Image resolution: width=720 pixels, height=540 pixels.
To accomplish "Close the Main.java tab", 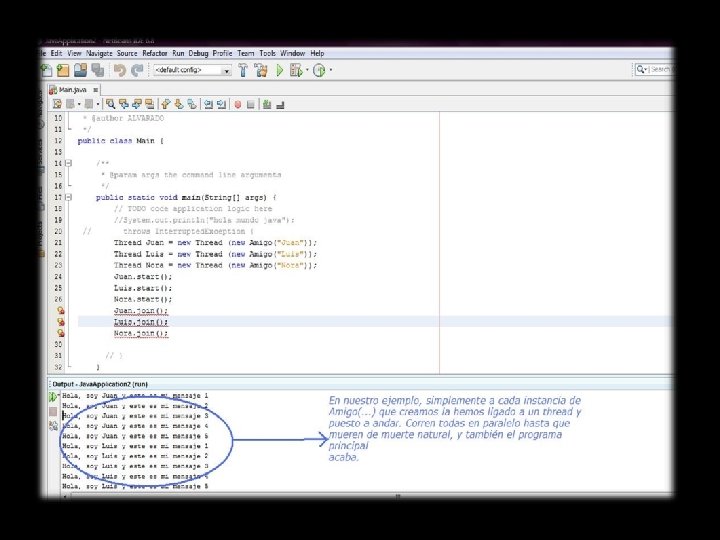I will coord(95,90).
